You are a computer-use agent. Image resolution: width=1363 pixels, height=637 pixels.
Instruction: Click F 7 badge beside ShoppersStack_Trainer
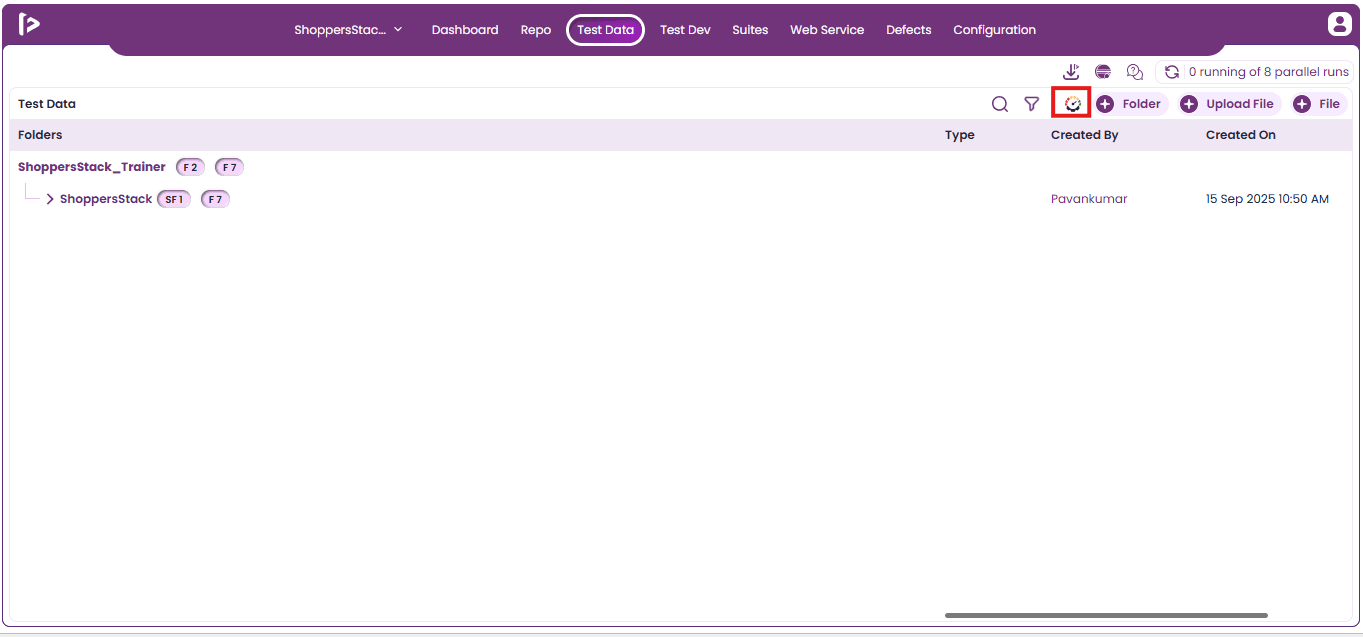click(229, 167)
